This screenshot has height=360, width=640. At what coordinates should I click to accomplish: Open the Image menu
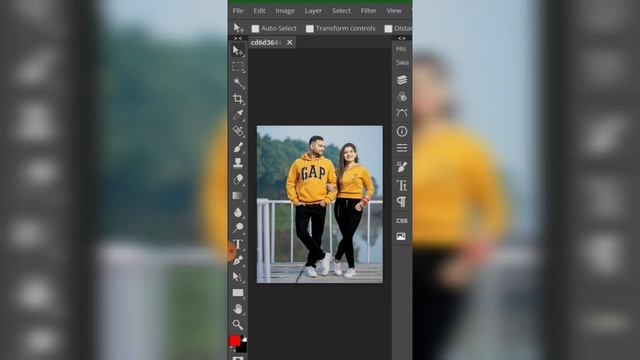point(285,11)
